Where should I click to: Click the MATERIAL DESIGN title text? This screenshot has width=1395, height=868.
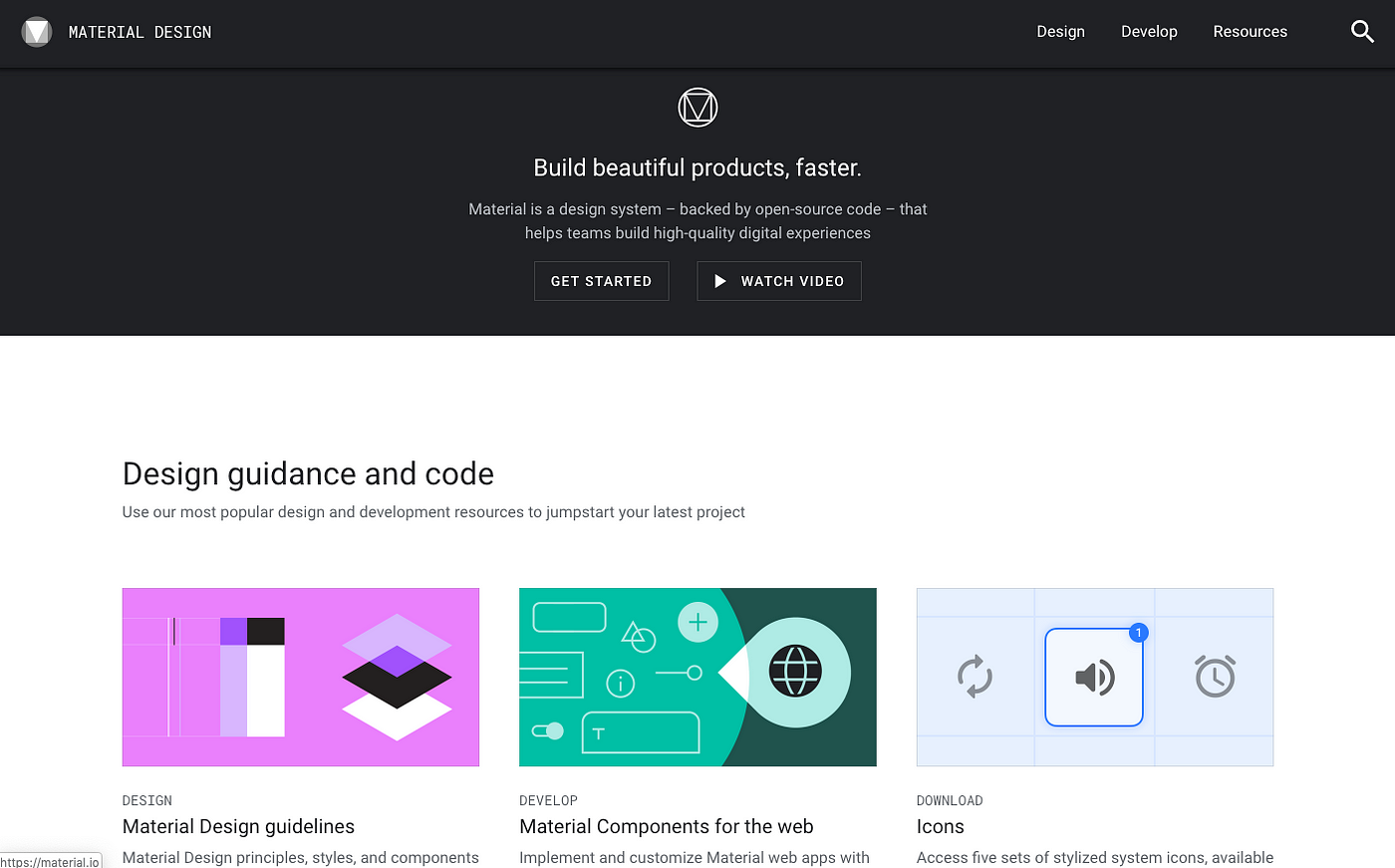[139, 32]
